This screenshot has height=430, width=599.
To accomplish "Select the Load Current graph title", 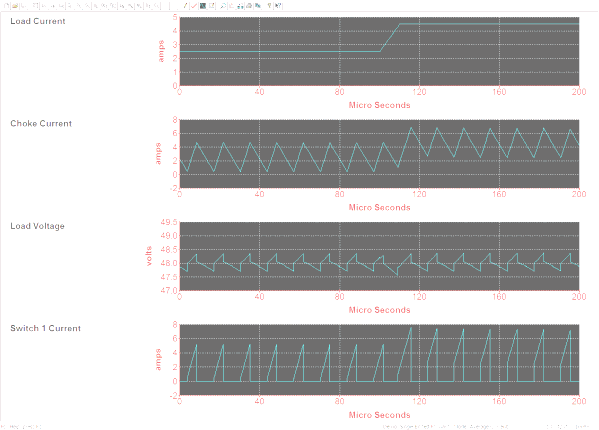I will [x=38, y=21].
